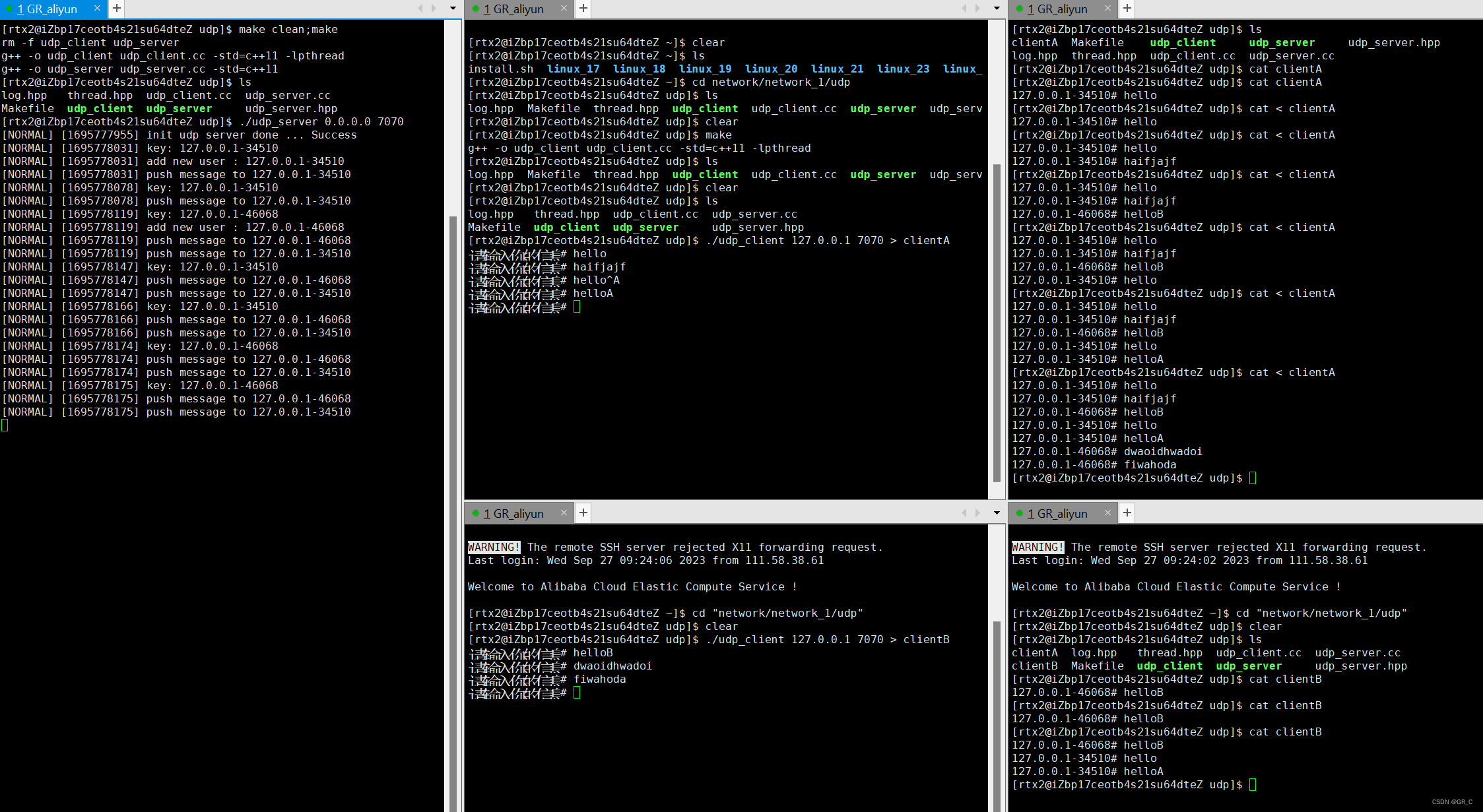Click the right tab-scroll arrow in clientB sender pane
Viewport: 1483px width, 812px height.
click(x=977, y=513)
